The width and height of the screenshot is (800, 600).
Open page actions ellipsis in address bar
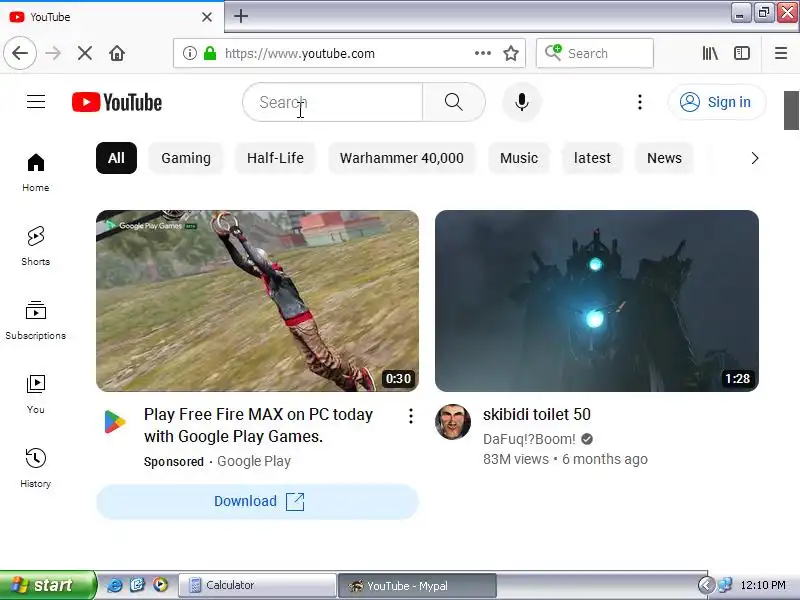[x=483, y=53]
